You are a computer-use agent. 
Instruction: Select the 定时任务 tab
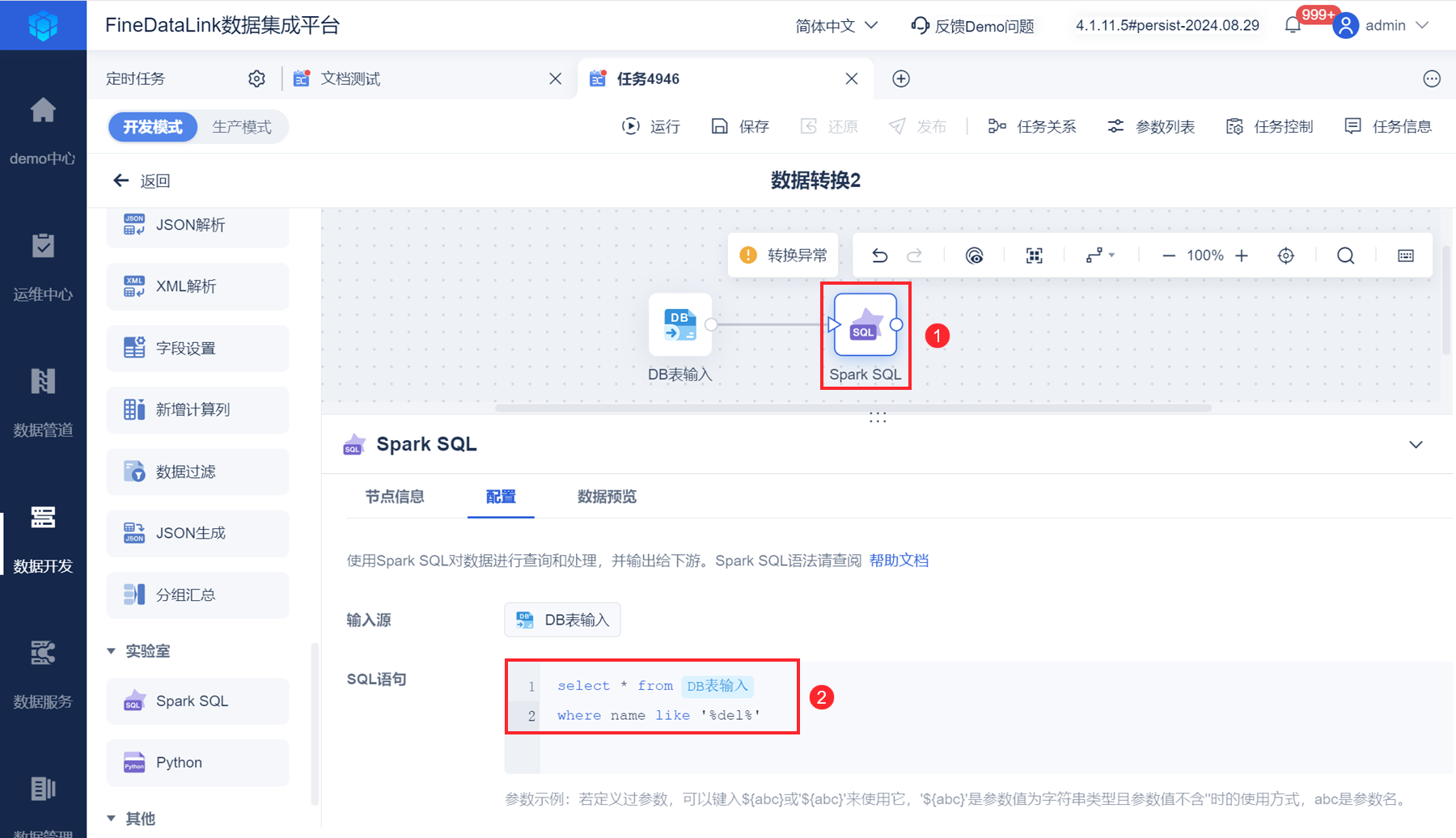[135, 78]
